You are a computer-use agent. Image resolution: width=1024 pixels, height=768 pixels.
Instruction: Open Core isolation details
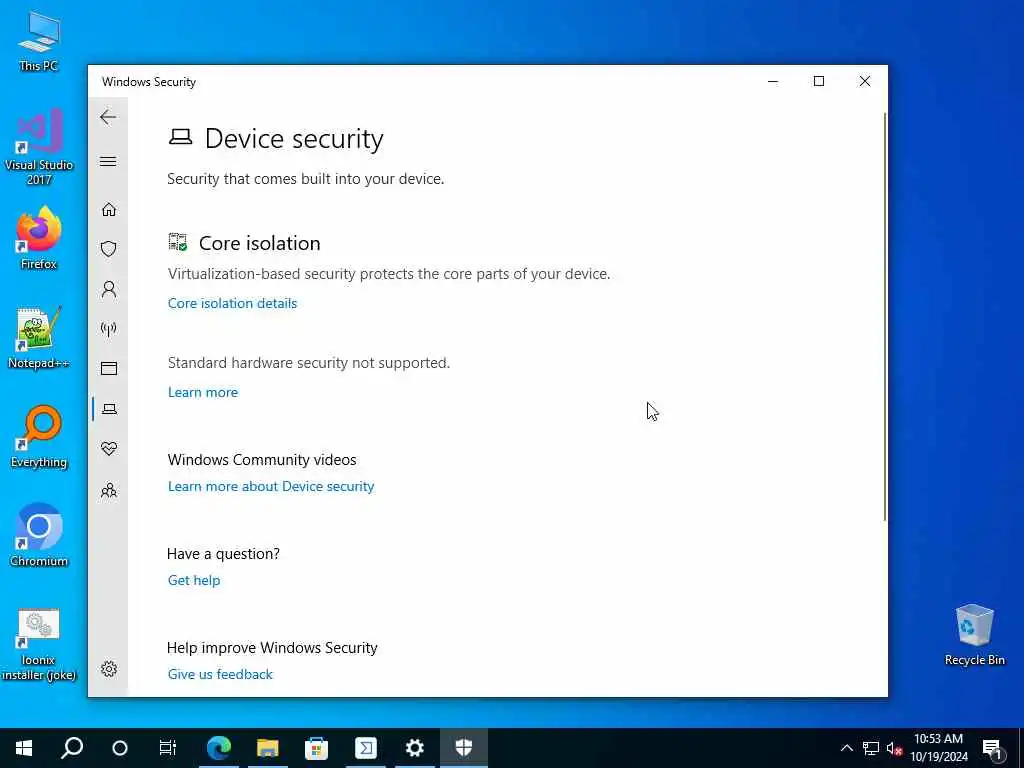232,303
